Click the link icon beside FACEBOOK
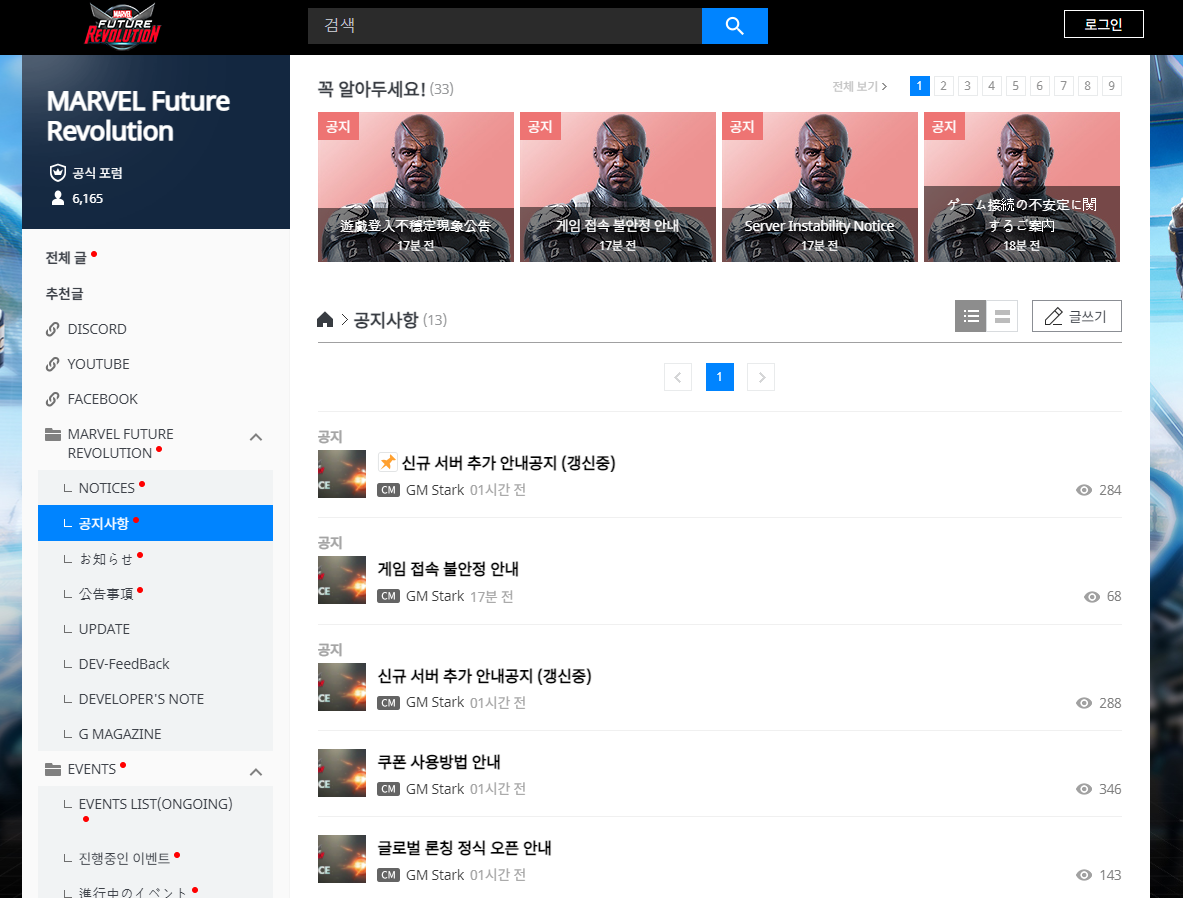 pos(52,399)
